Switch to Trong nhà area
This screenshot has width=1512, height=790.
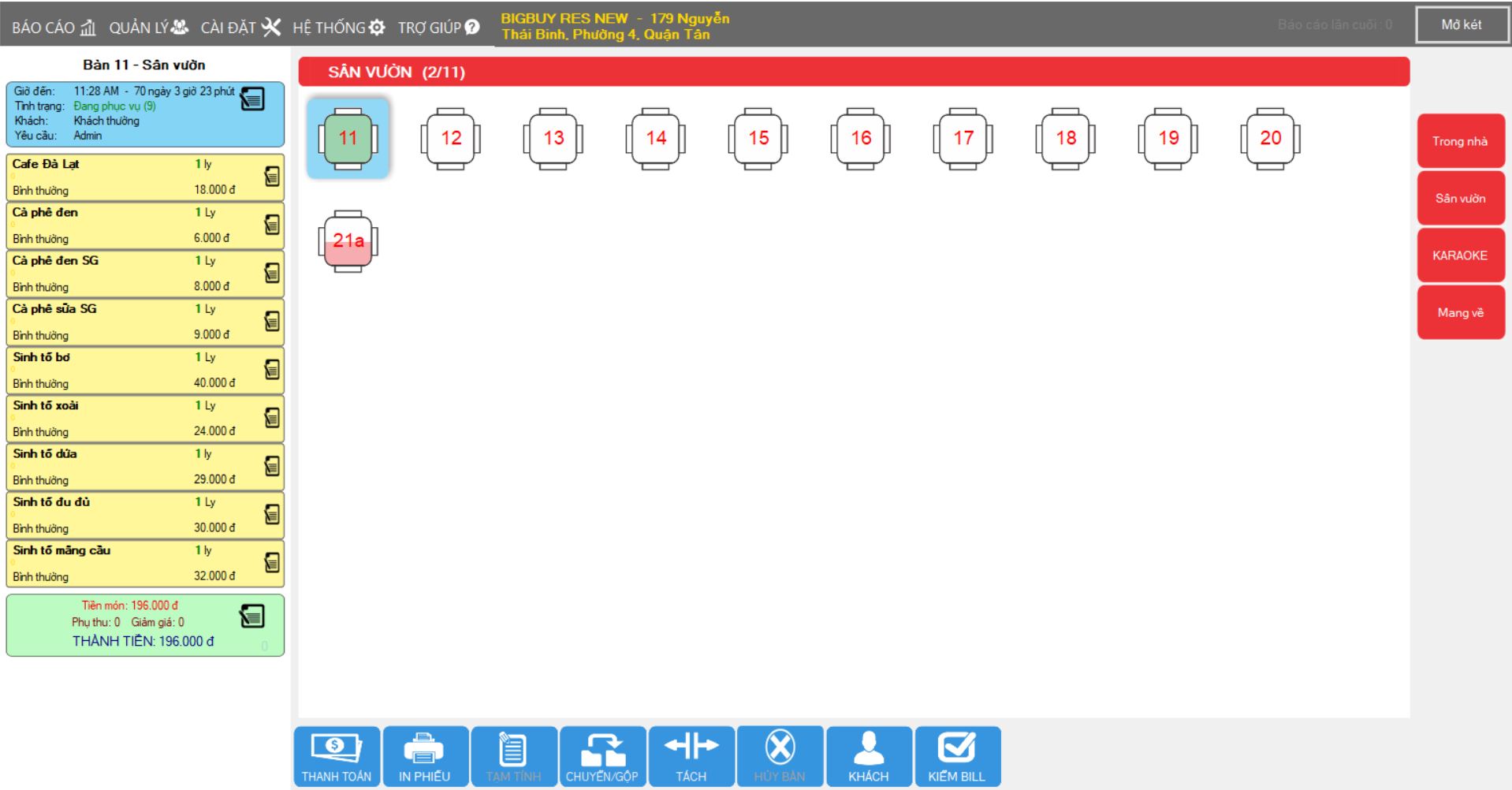pyautogui.click(x=1460, y=141)
